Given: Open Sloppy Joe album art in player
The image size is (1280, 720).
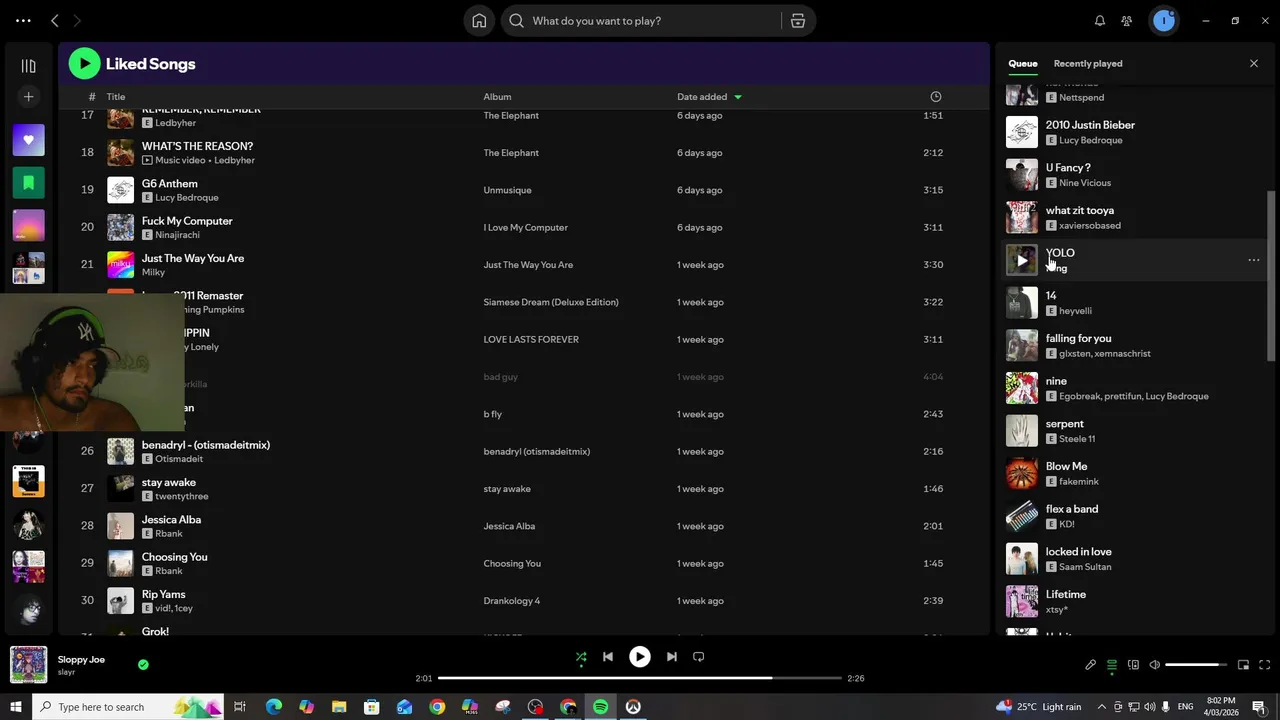Looking at the screenshot, I should (29, 664).
